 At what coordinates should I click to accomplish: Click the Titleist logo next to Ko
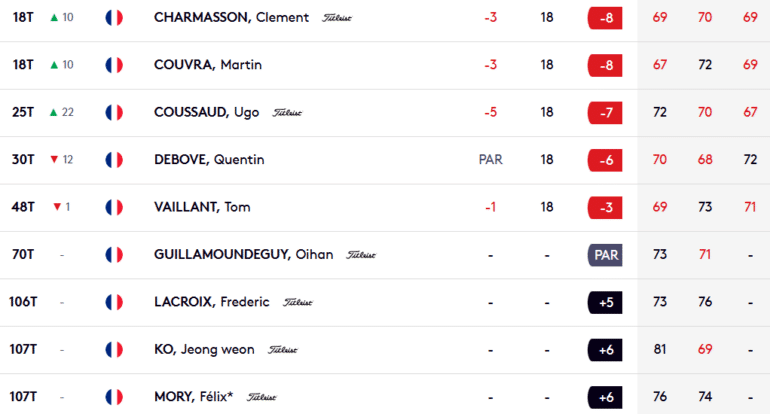283,350
